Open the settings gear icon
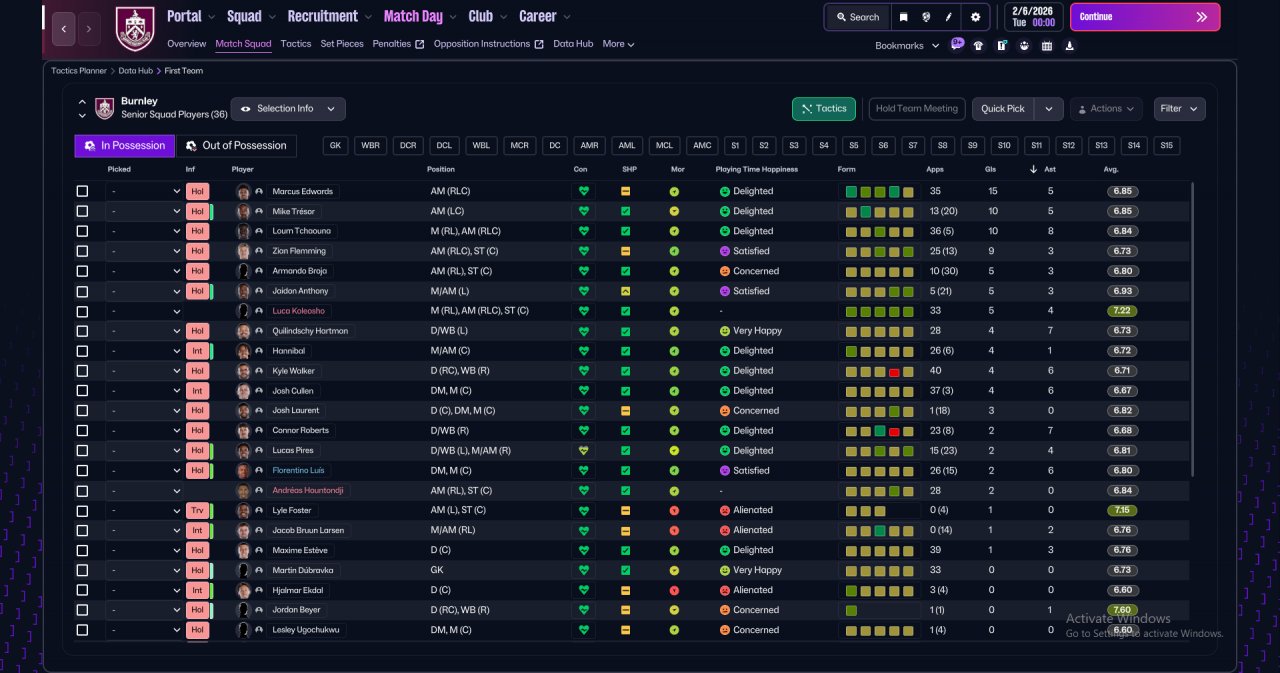The height and width of the screenshot is (673, 1280). (976, 17)
